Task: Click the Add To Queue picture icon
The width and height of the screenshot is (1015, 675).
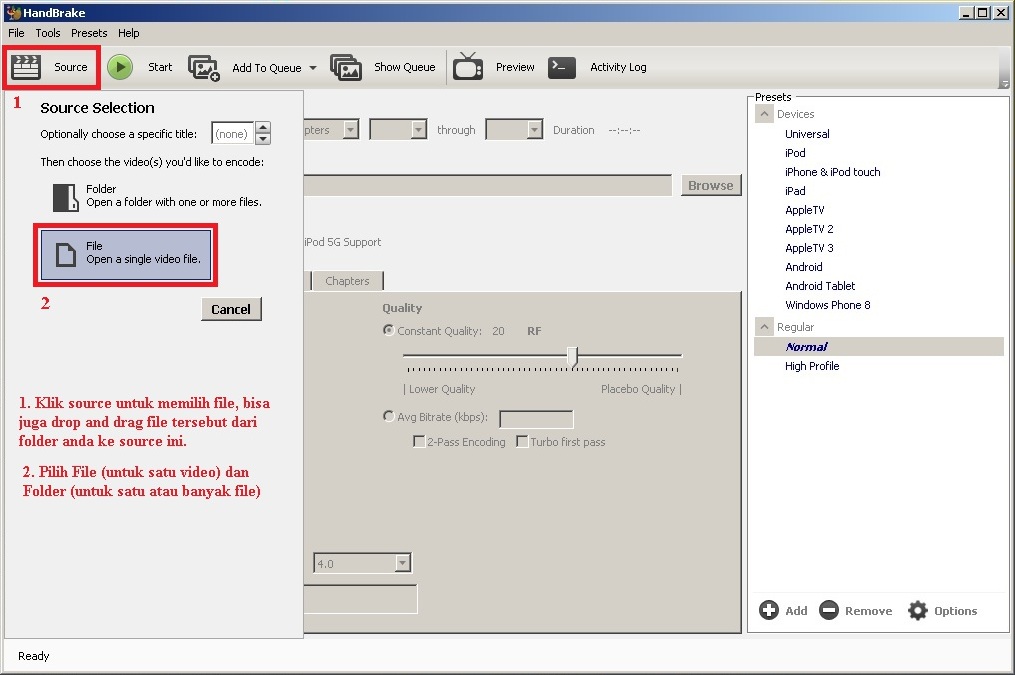Action: point(204,67)
